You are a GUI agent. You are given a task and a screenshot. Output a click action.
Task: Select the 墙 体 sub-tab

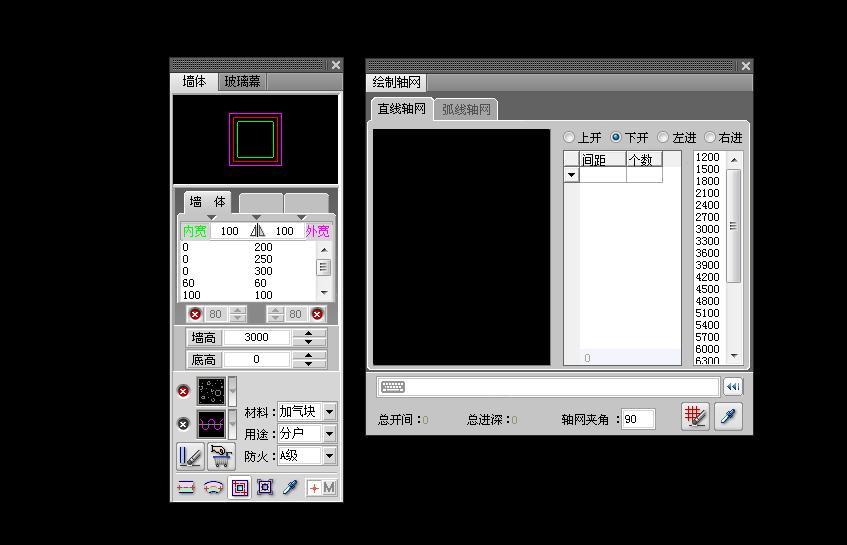click(207, 202)
